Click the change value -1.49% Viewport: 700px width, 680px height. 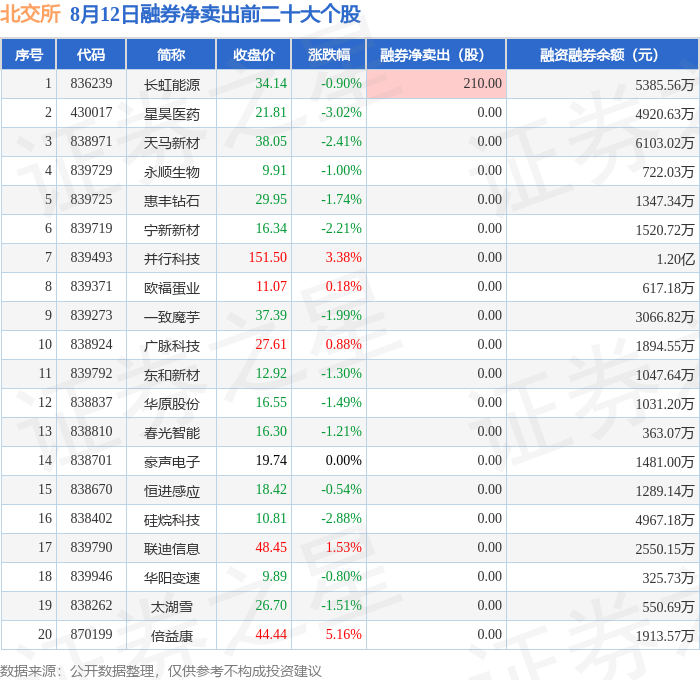(341, 403)
